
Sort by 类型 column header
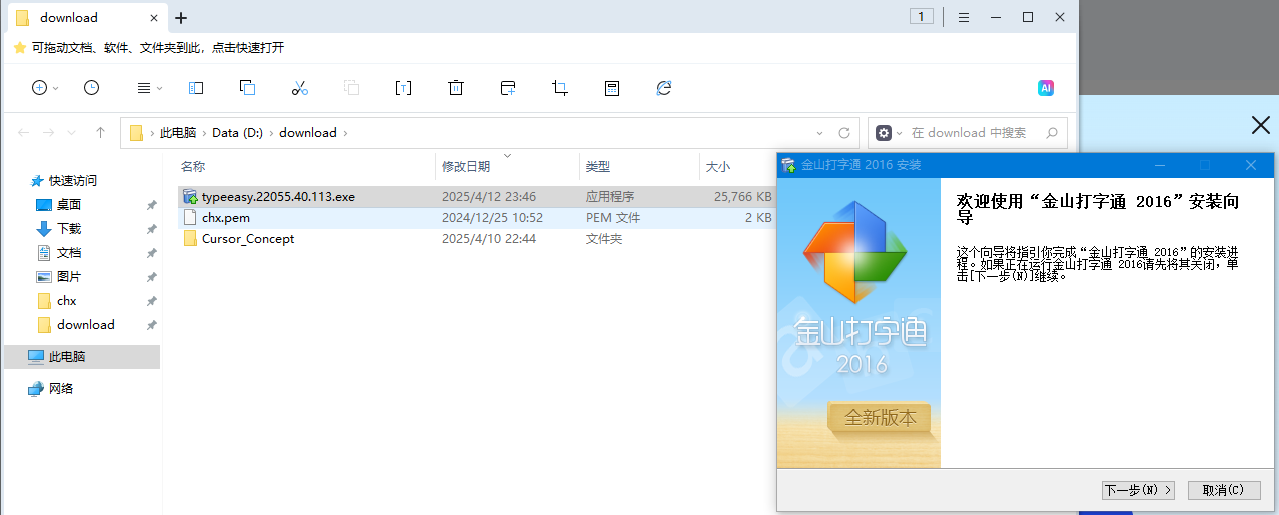click(x=598, y=167)
